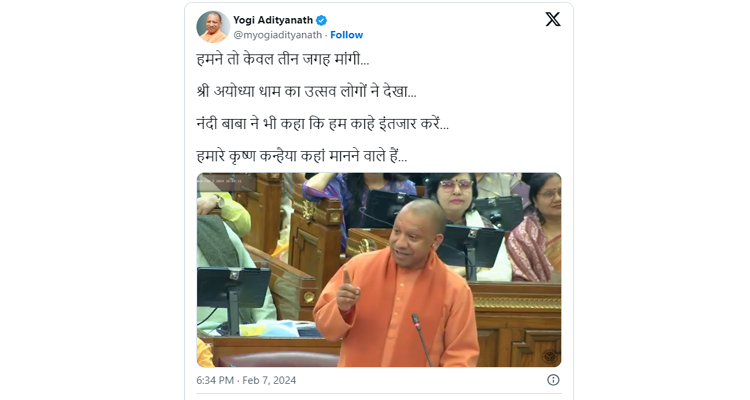
Task: Click the tweet line mentioning 'कृष्ण कन्हैया'
Action: [x=301, y=156]
